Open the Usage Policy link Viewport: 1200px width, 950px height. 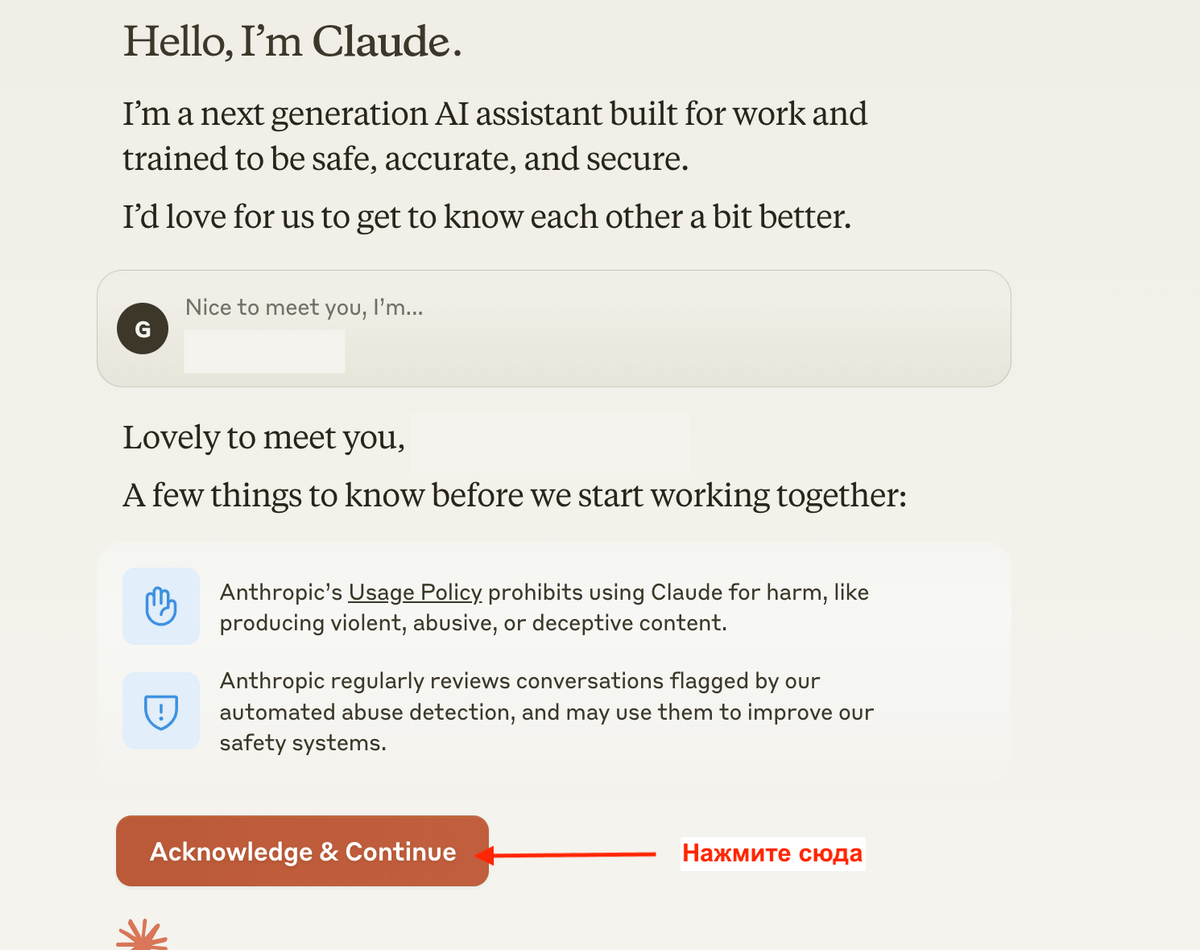coord(415,592)
